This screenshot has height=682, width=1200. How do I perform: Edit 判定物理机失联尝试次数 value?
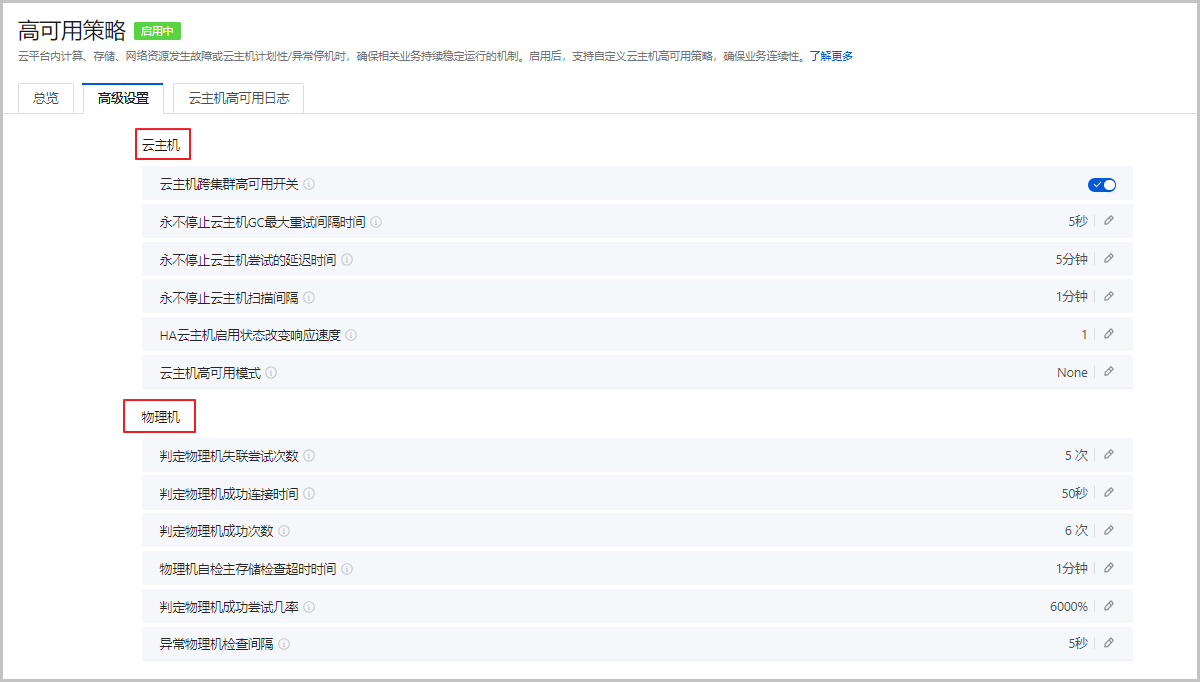coord(1108,455)
